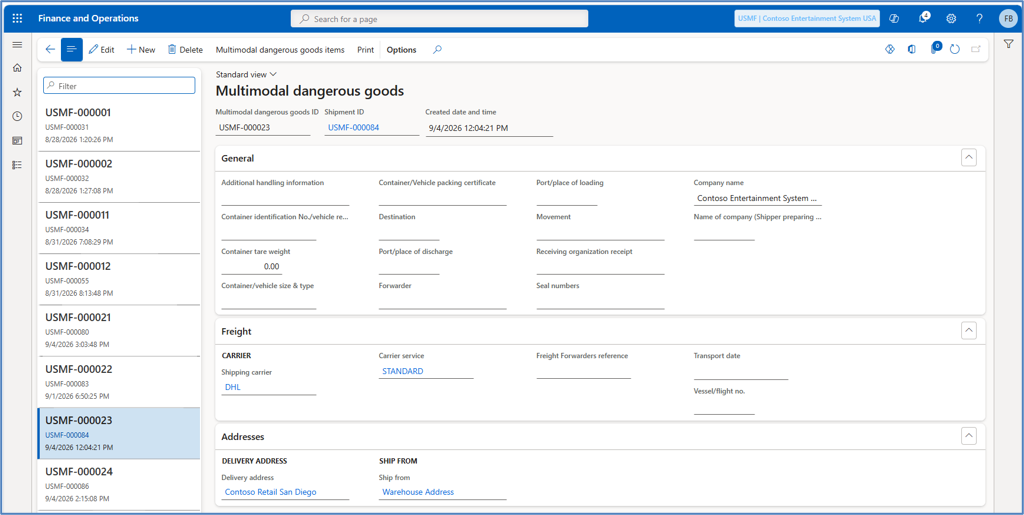Collapse the Addresses section
The height and width of the screenshot is (515, 1024).
click(x=969, y=436)
